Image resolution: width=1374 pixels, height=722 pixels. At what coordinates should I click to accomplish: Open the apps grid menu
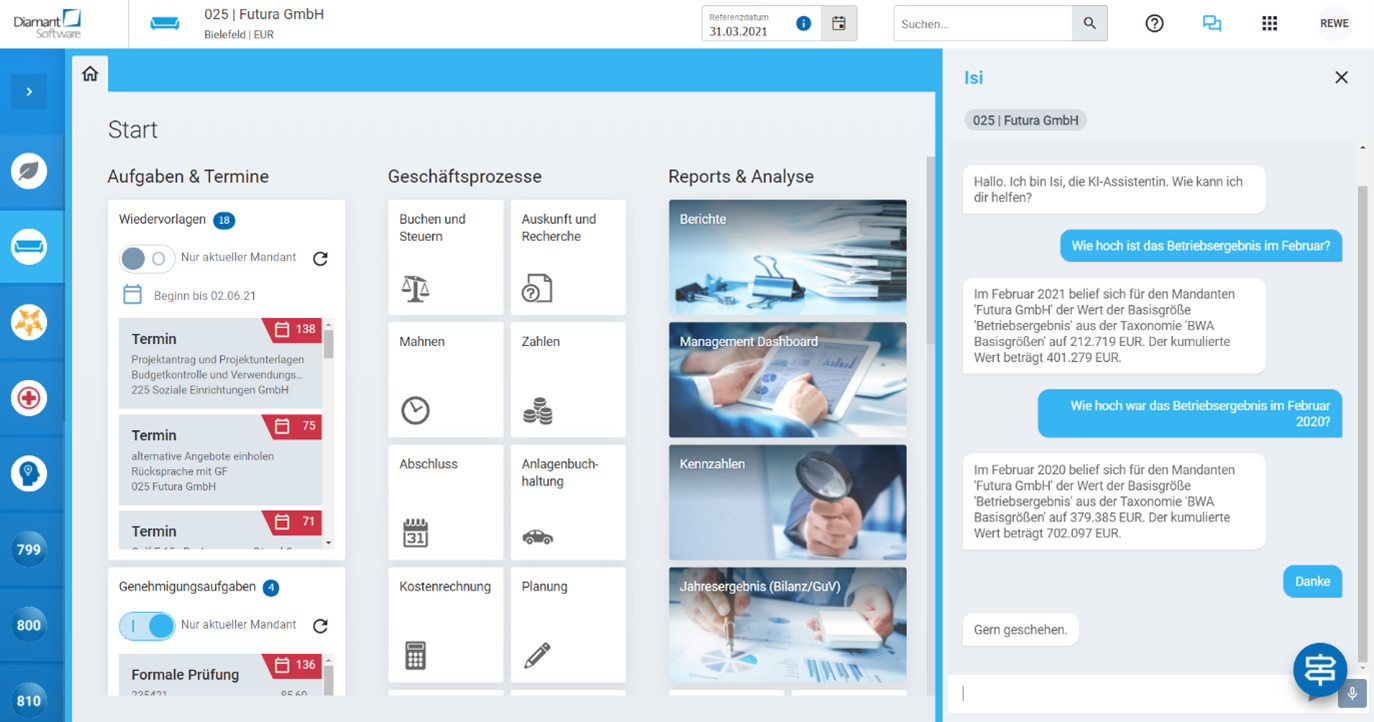[1269, 23]
